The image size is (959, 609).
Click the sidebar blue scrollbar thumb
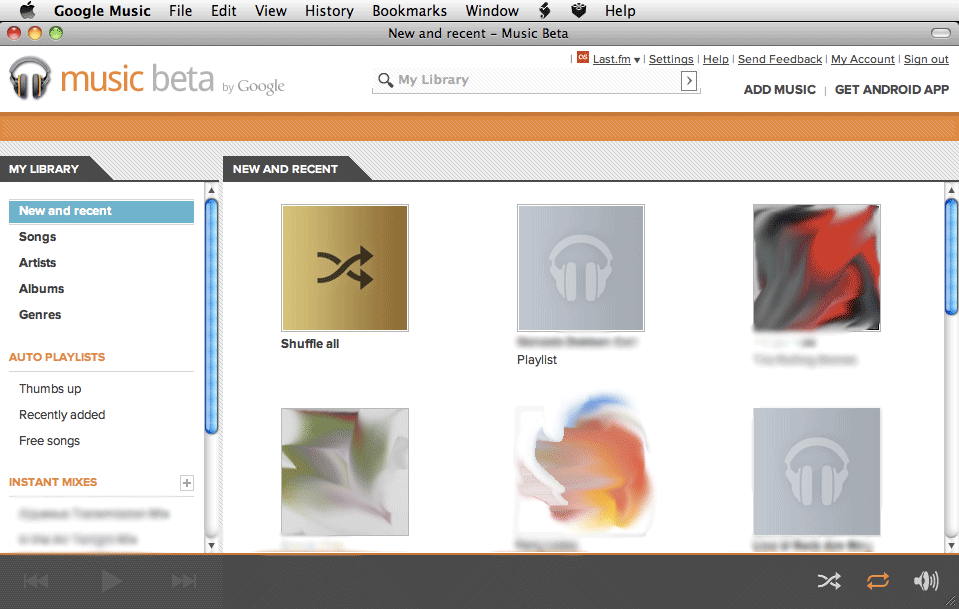pos(211,317)
